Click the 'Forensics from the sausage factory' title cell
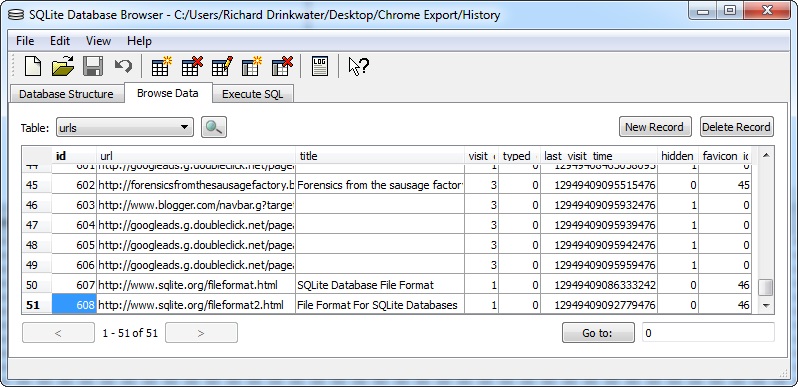Image resolution: width=798 pixels, height=387 pixels. pos(380,185)
